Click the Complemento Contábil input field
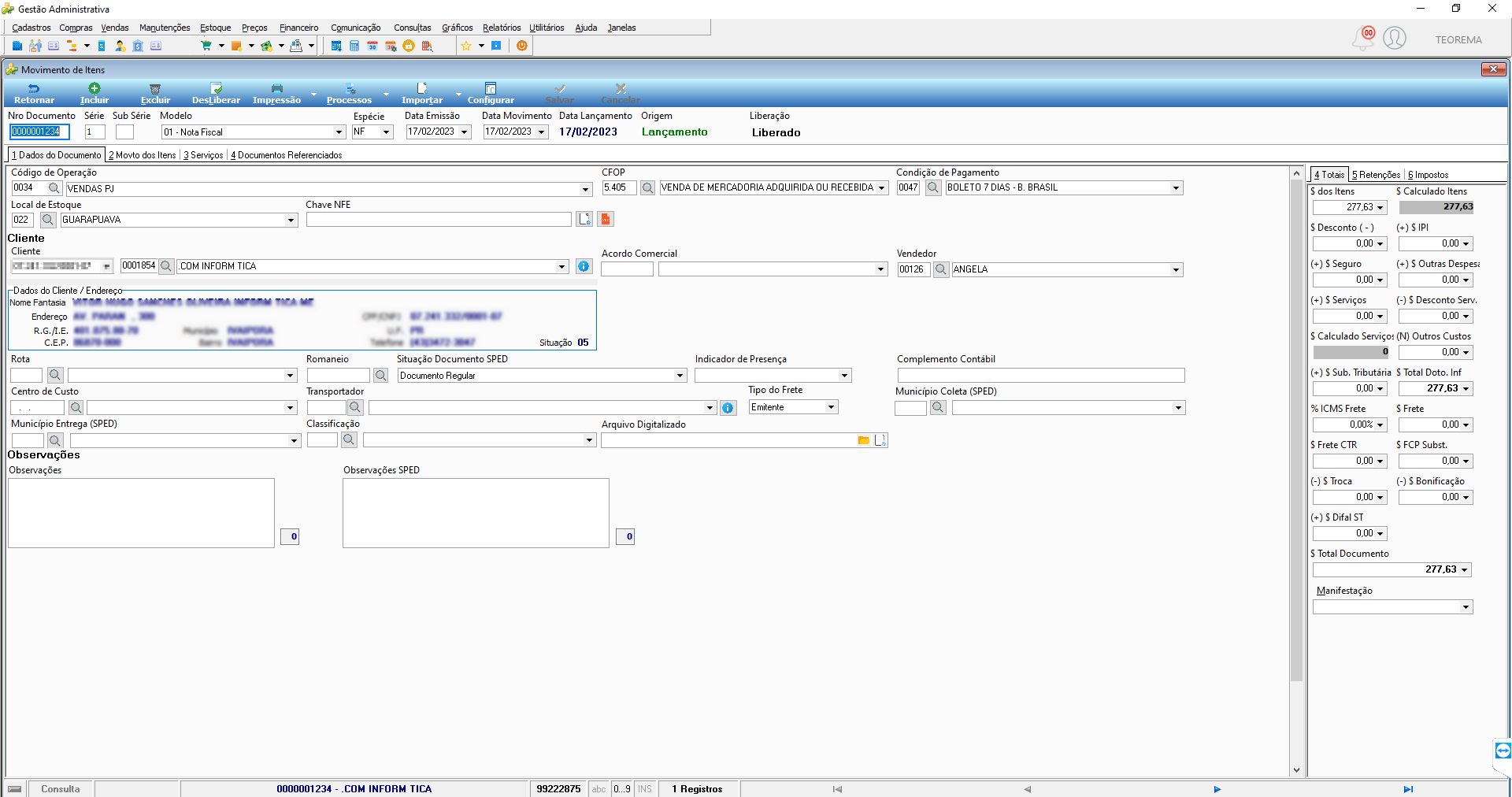Image resolution: width=1512 pixels, height=797 pixels. point(1041,376)
